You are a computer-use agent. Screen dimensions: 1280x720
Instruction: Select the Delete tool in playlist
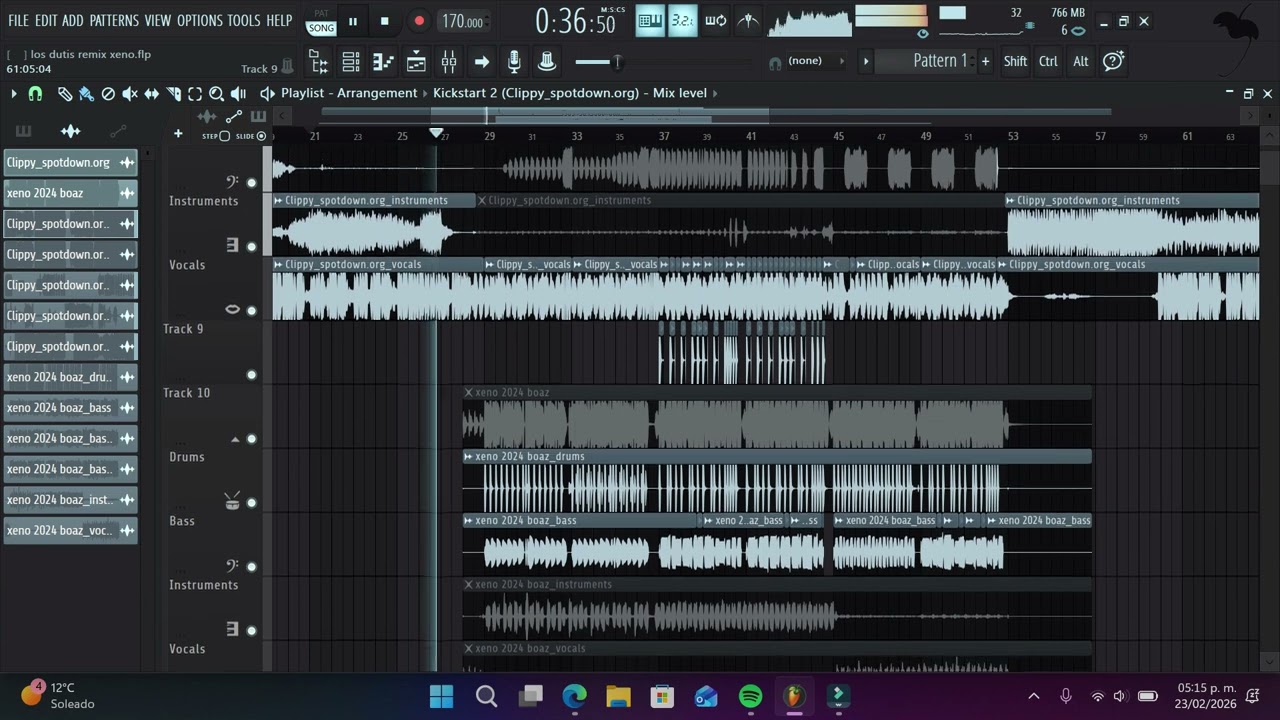click(x=108, y=93)
